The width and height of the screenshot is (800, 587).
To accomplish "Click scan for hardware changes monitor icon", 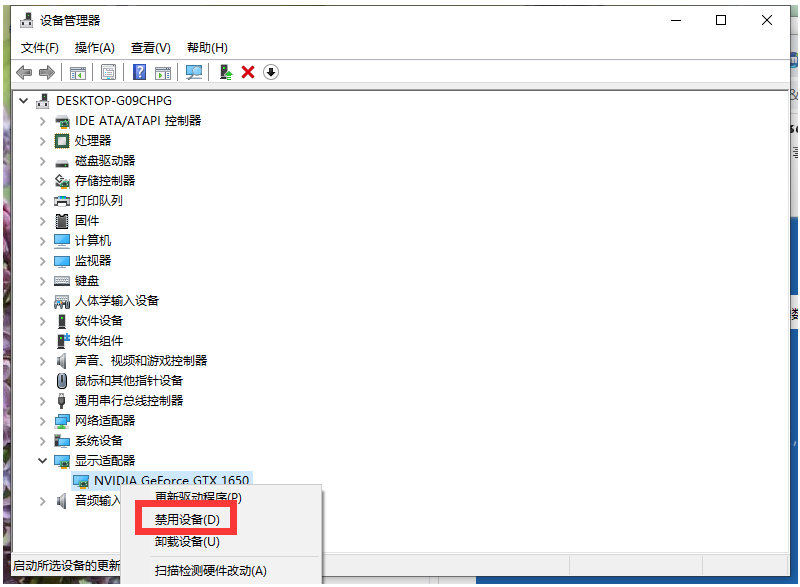I will click(x=194, y=72).
